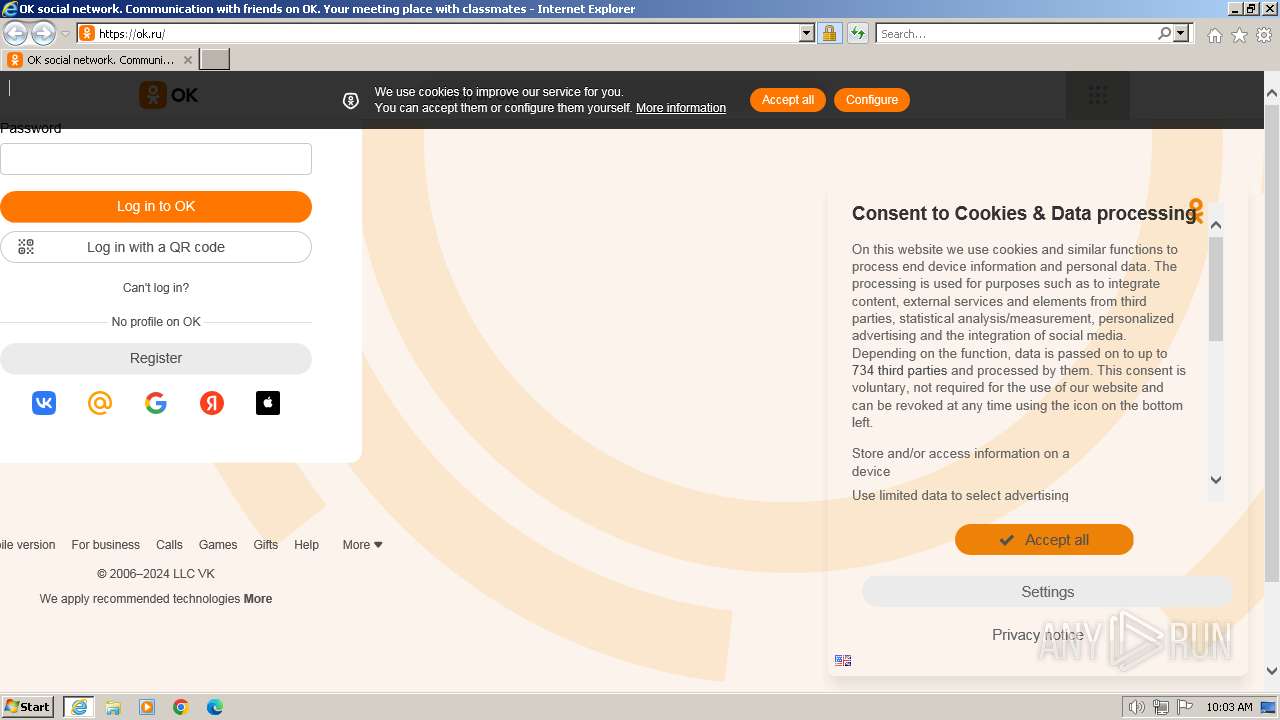Click the Log in to OK button

(x=156, y=207)
